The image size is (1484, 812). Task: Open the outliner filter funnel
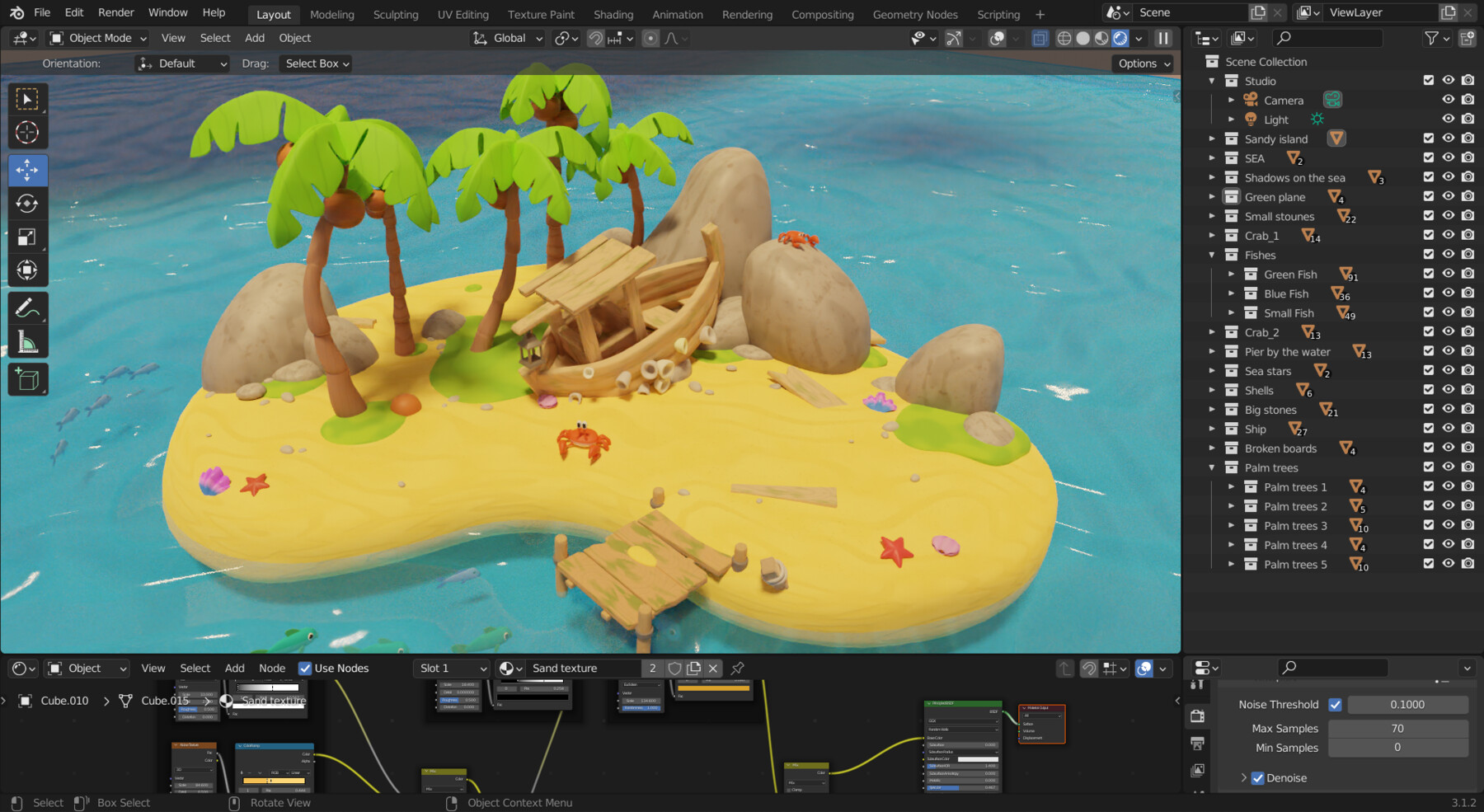tap(1432, 38)
